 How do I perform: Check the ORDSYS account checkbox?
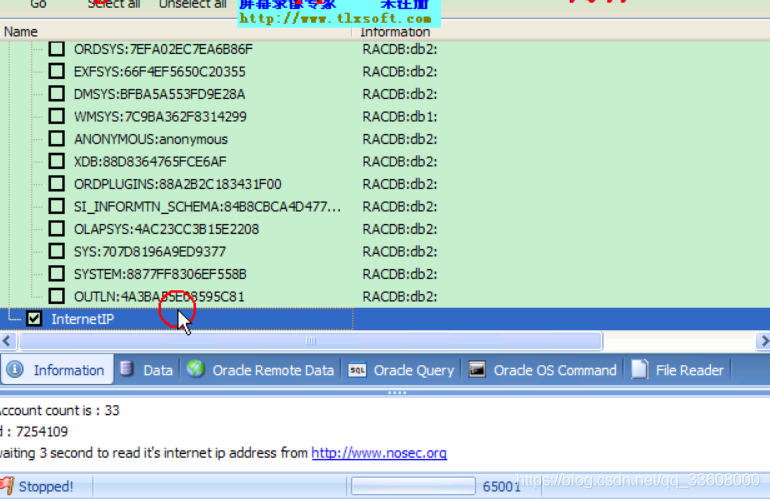click(56, 49)
